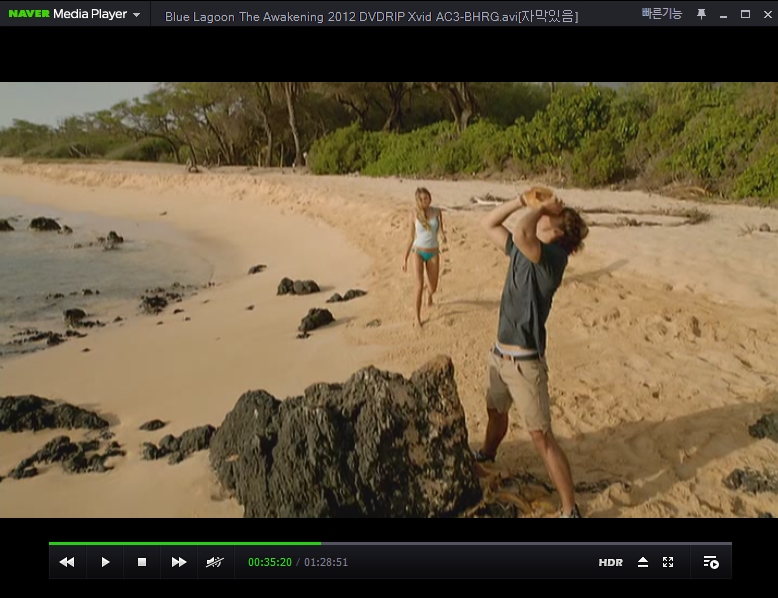Open the NAVER Media Player dropdown menu
778x598 pixels.
coord(136,15)
